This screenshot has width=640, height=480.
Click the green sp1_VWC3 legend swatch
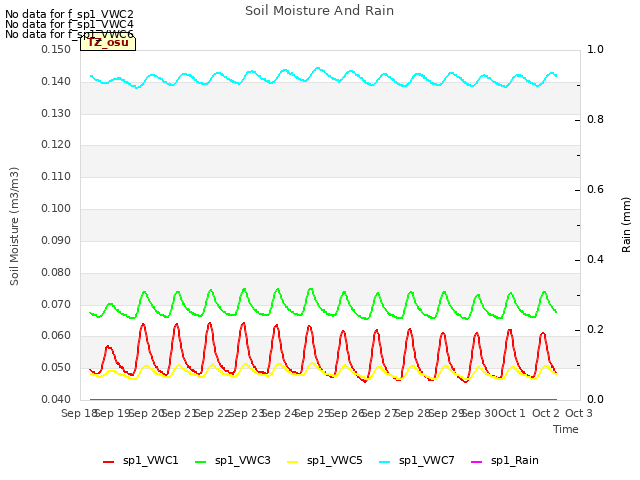(200, 462)
